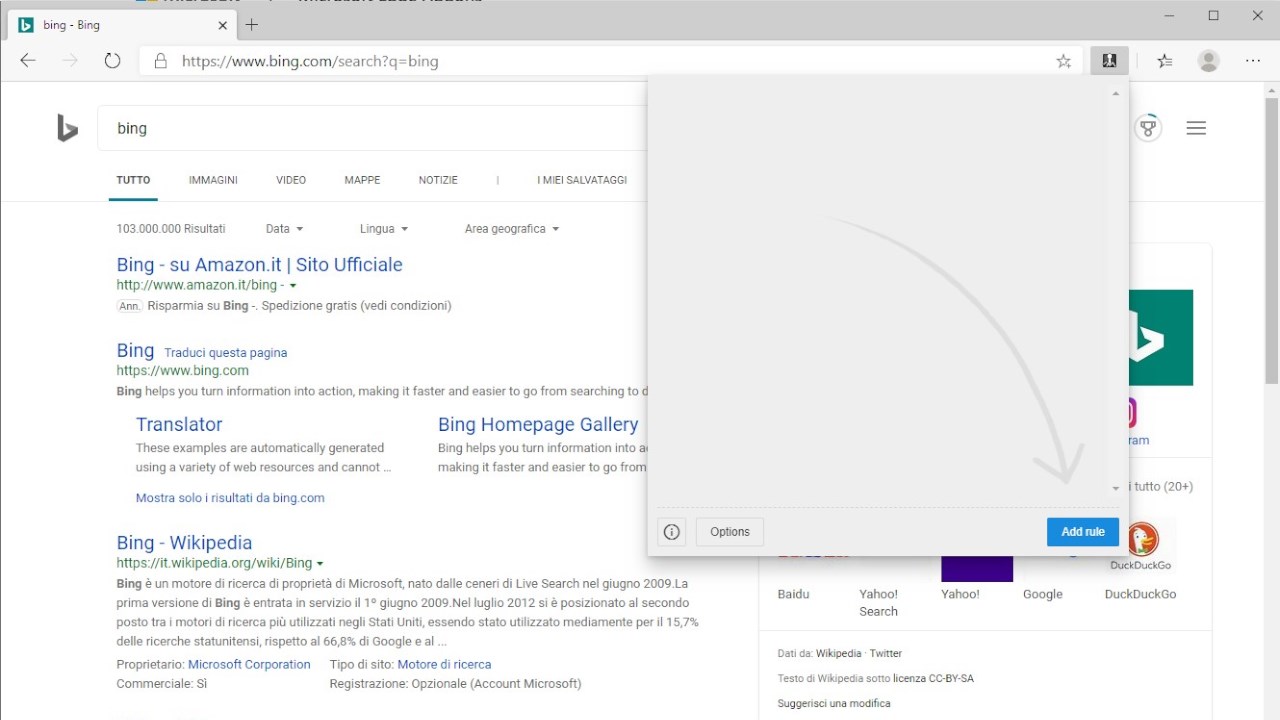Open the Bing hamburger menu
This screenshot has height=720, width=1280.
[x=1196, y=128]
